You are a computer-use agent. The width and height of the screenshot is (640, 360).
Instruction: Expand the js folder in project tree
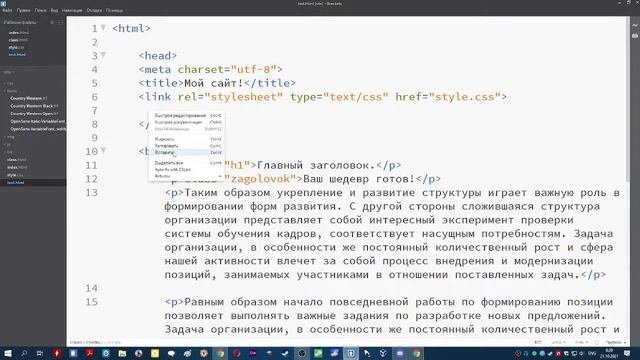8,144
